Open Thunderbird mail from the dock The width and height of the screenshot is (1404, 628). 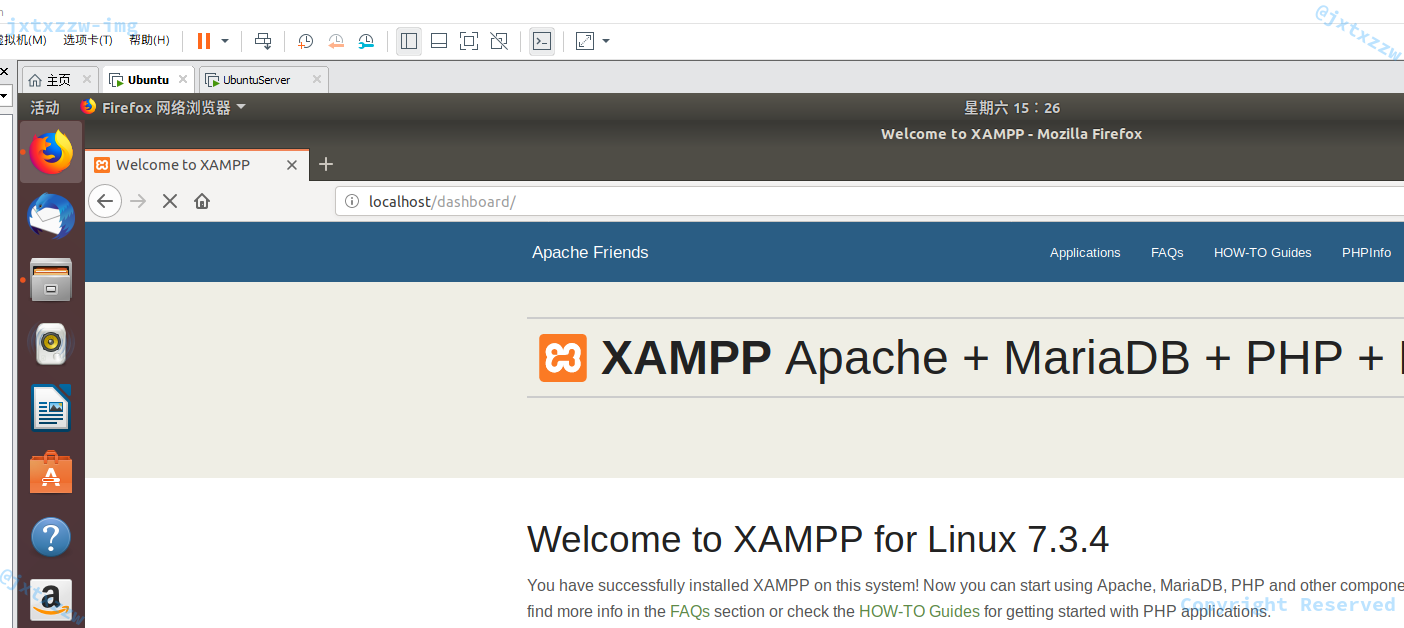point(51,216)
